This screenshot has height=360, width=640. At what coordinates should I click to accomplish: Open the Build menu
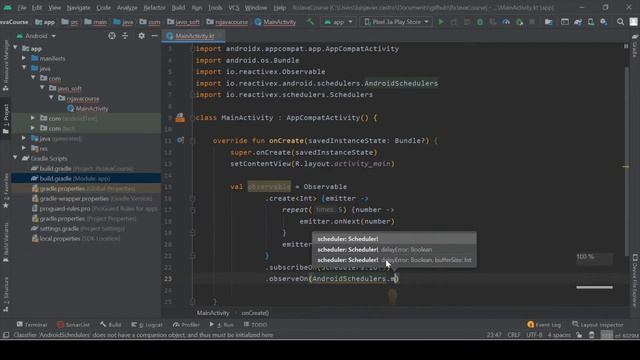point(178,8)
